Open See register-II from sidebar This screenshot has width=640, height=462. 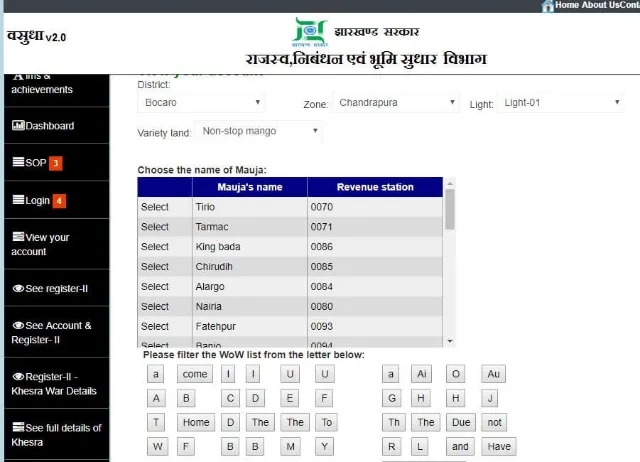click(x=50, y=289)
